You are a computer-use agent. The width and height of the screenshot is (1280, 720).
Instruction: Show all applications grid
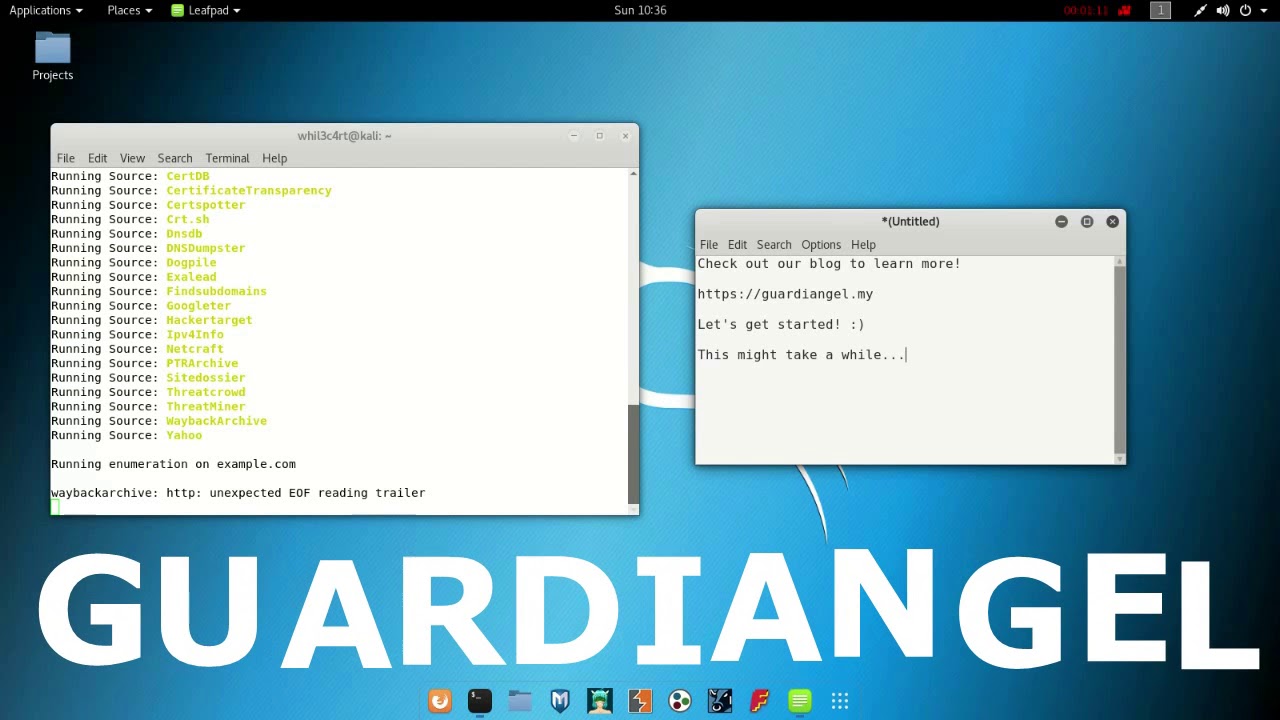tap(840, 701)
